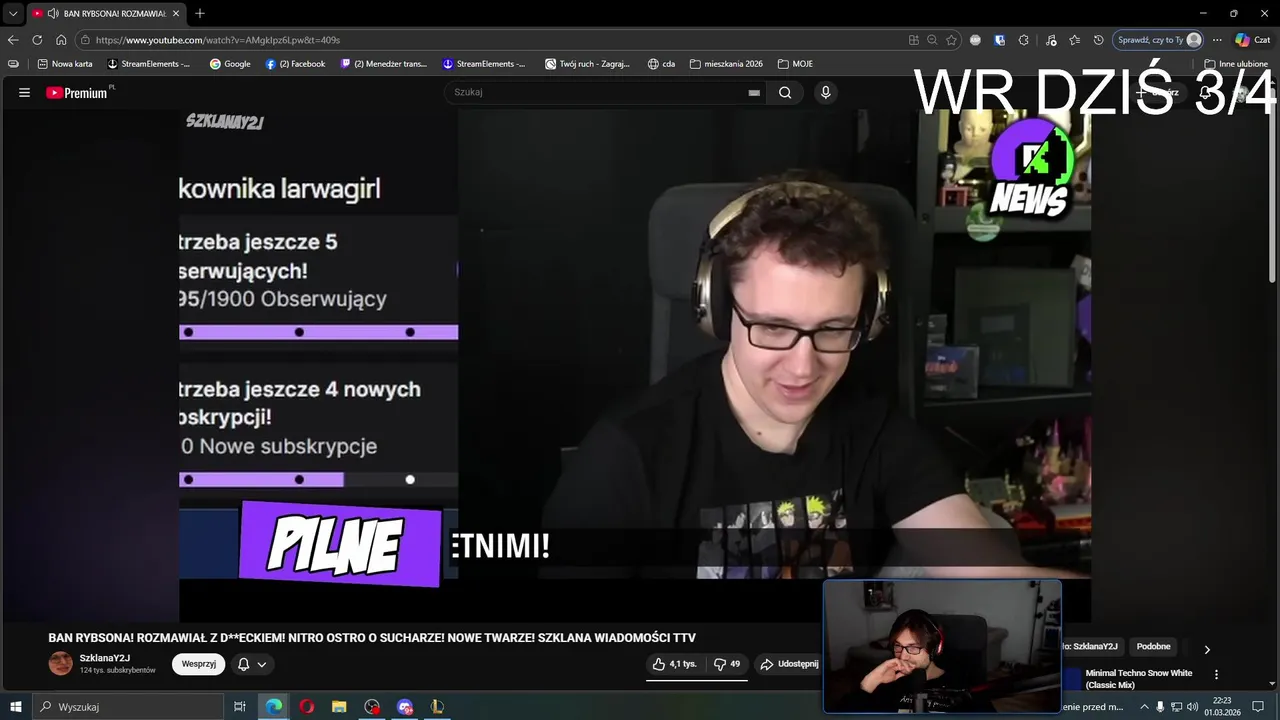
Task: Expand the mieszkania 2026 bookmarks folder
Action: pos(726,64)
